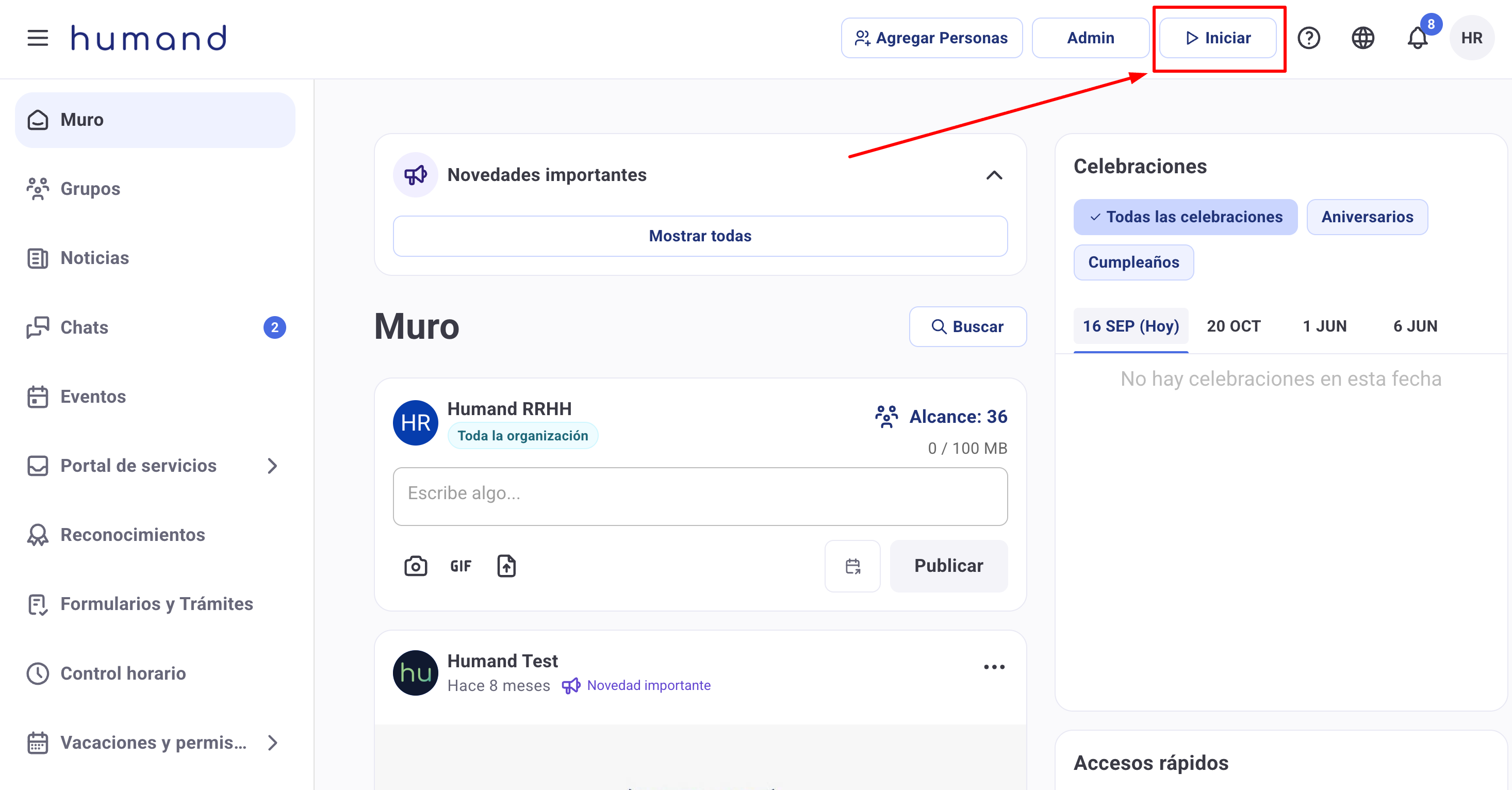Open the language globe icon
This screenshot has height=790, width=1512.
click(1363, 38)
